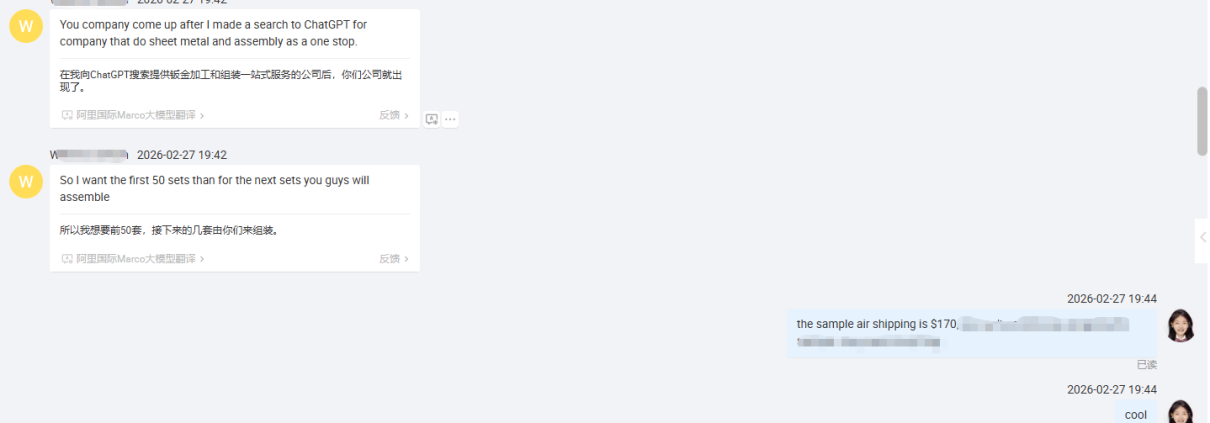Expand the collapsed right side panel arrow

point(1202,238)
